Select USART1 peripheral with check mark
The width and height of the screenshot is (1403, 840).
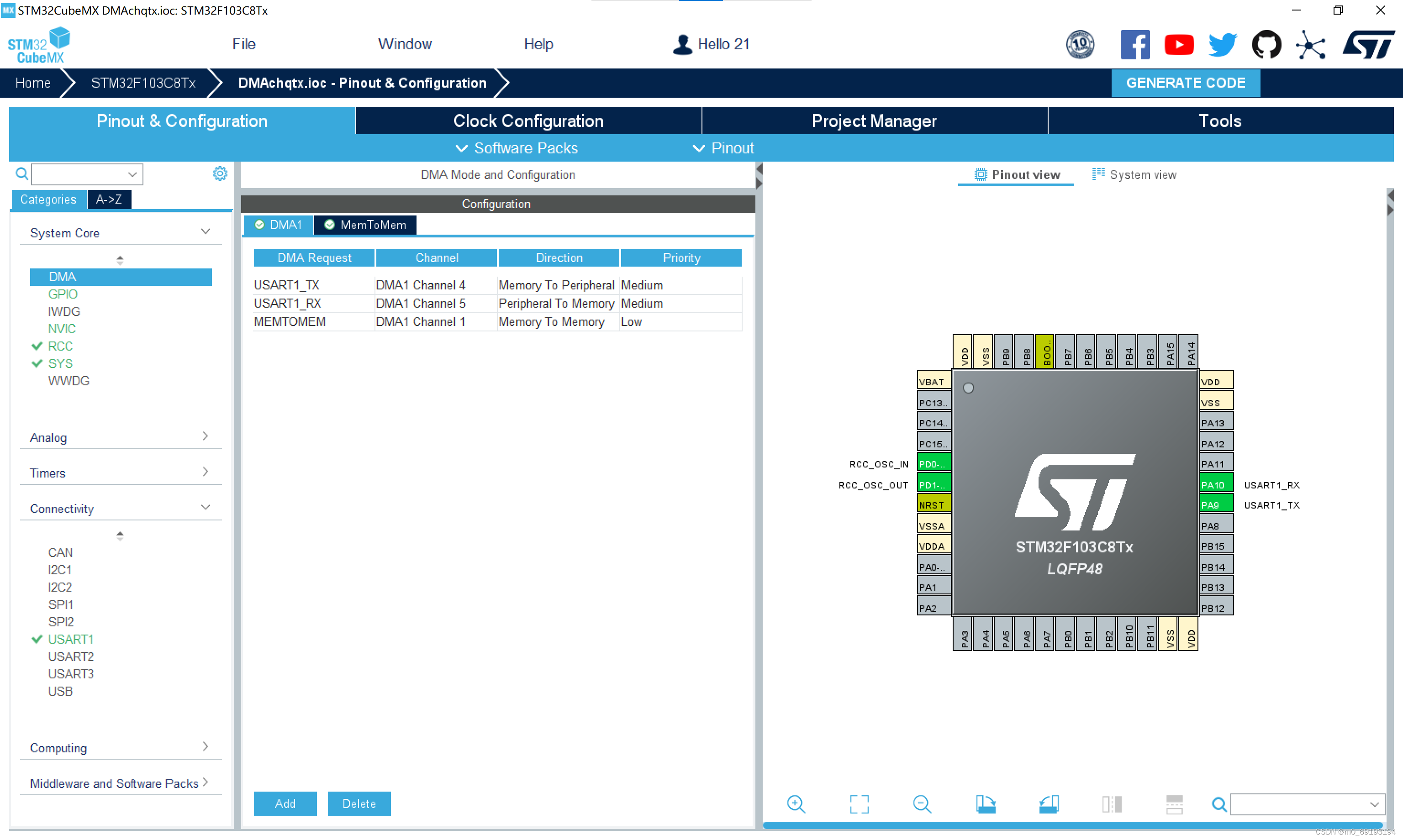71,639
